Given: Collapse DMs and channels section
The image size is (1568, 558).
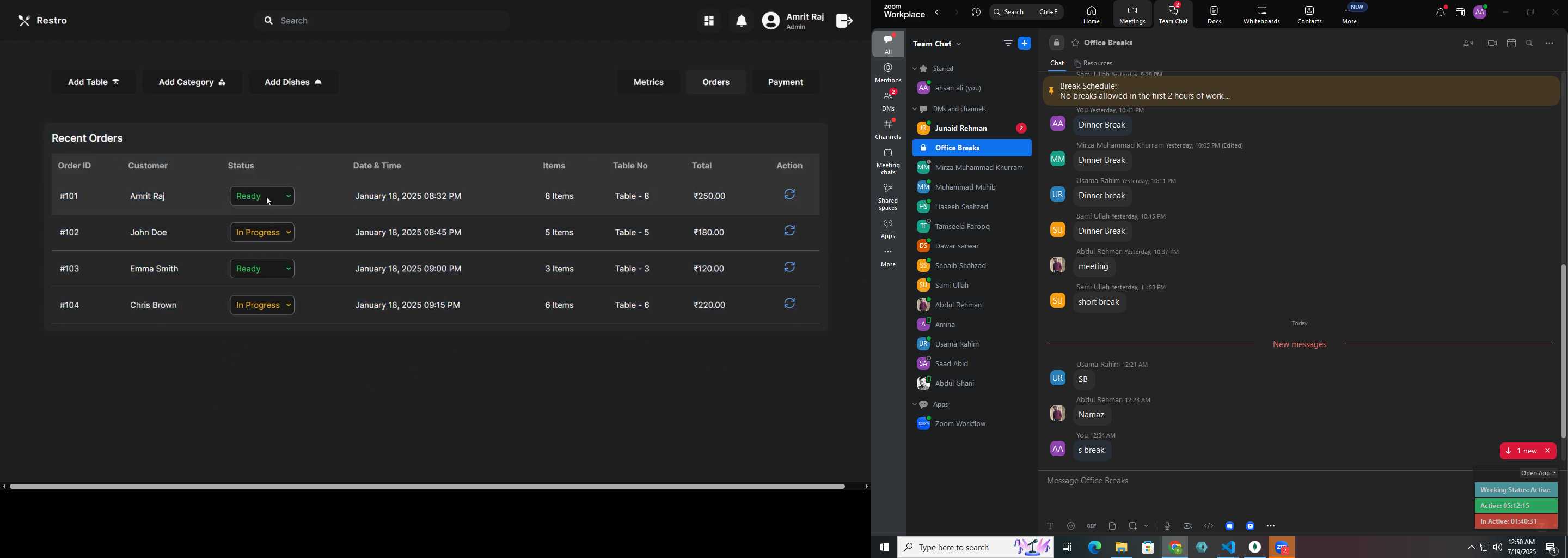Looking at the screenshot, I should (x=915, y=110).
